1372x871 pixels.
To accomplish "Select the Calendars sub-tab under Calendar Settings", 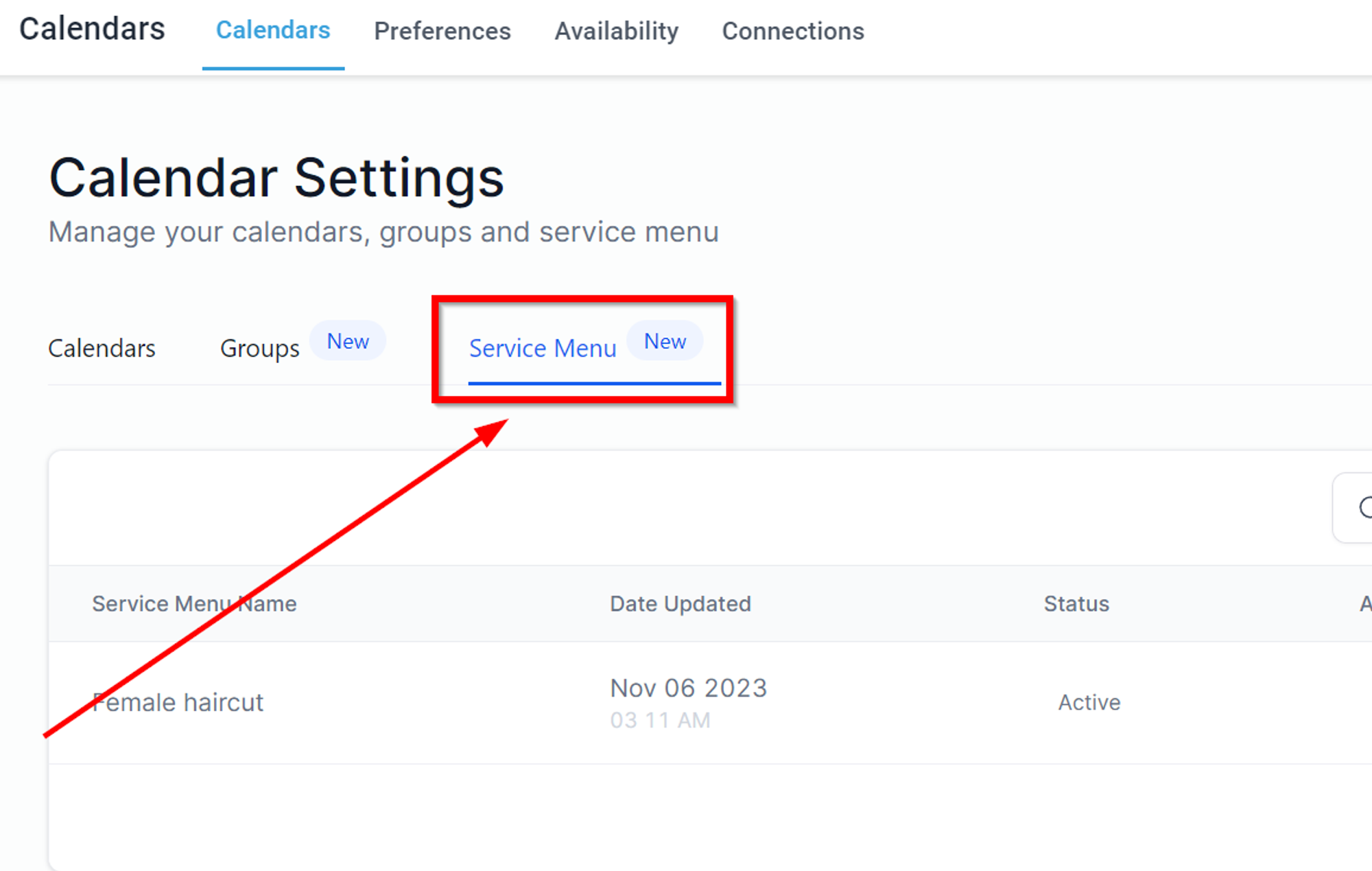I will tap(102, 348).
